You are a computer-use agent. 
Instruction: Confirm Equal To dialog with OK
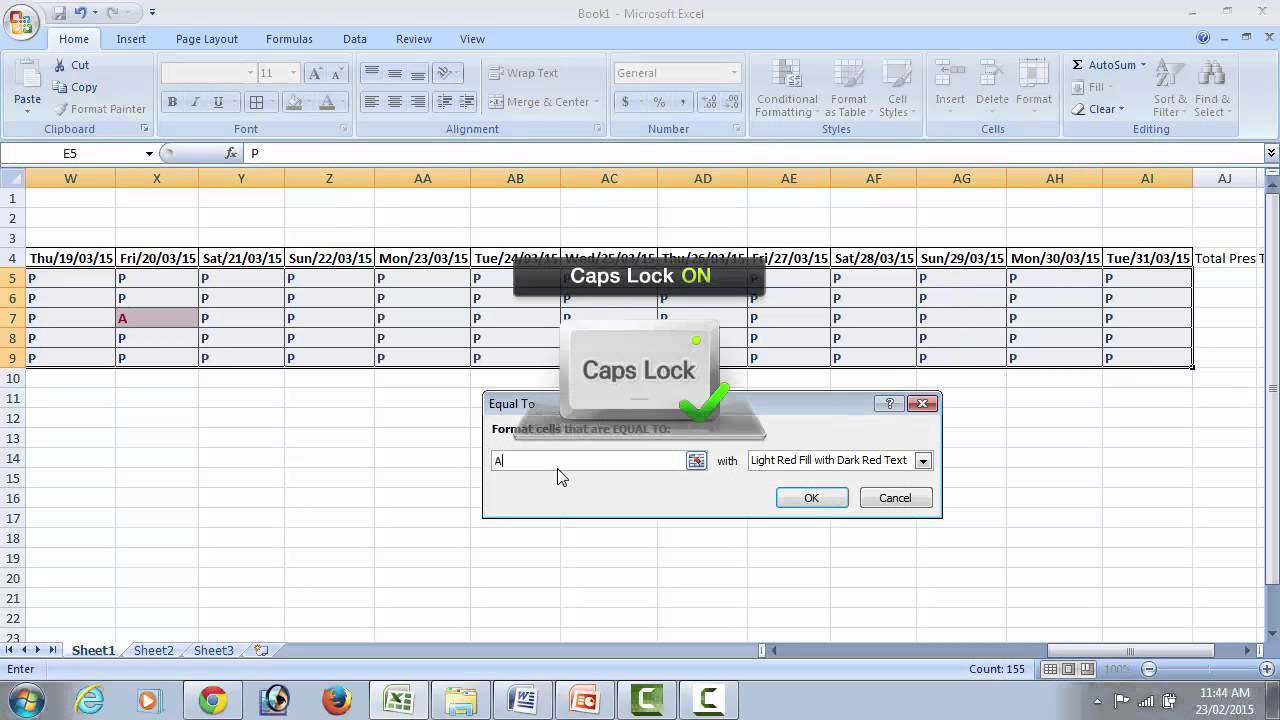point(811,498)
